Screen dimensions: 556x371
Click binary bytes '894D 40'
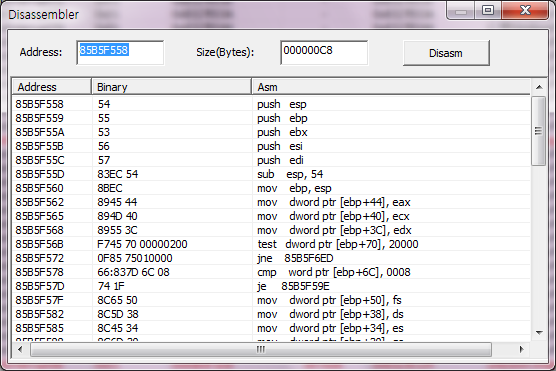pos(117,216)
